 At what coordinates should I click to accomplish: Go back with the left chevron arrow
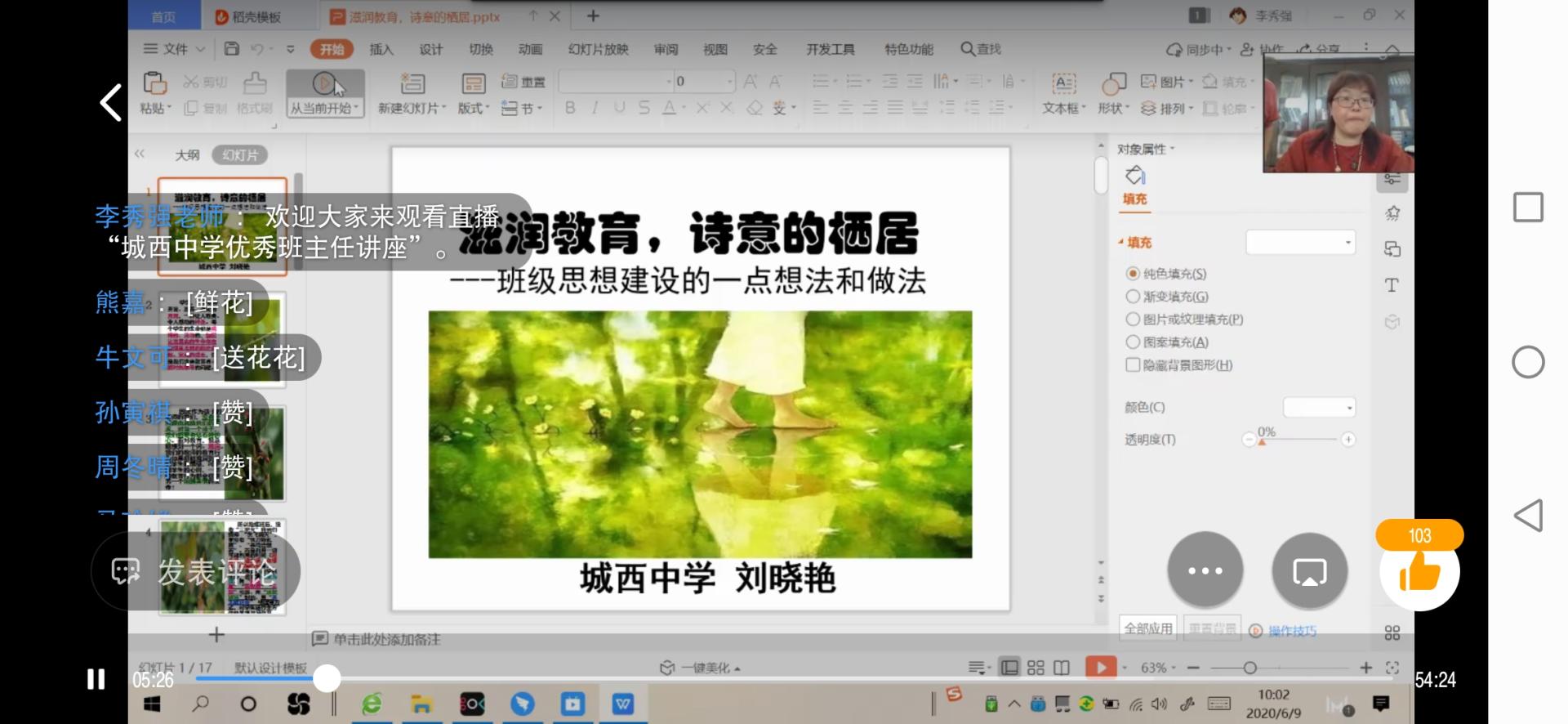tap(111, 102)
